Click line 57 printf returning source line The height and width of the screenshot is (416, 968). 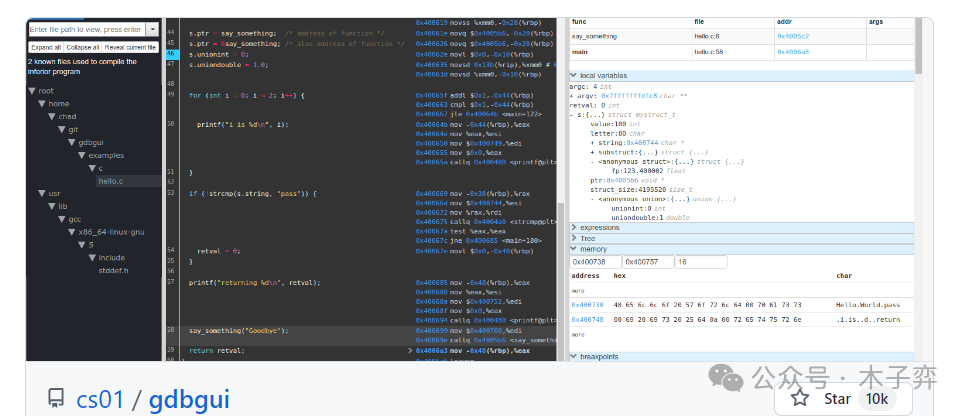coord(254,283)
